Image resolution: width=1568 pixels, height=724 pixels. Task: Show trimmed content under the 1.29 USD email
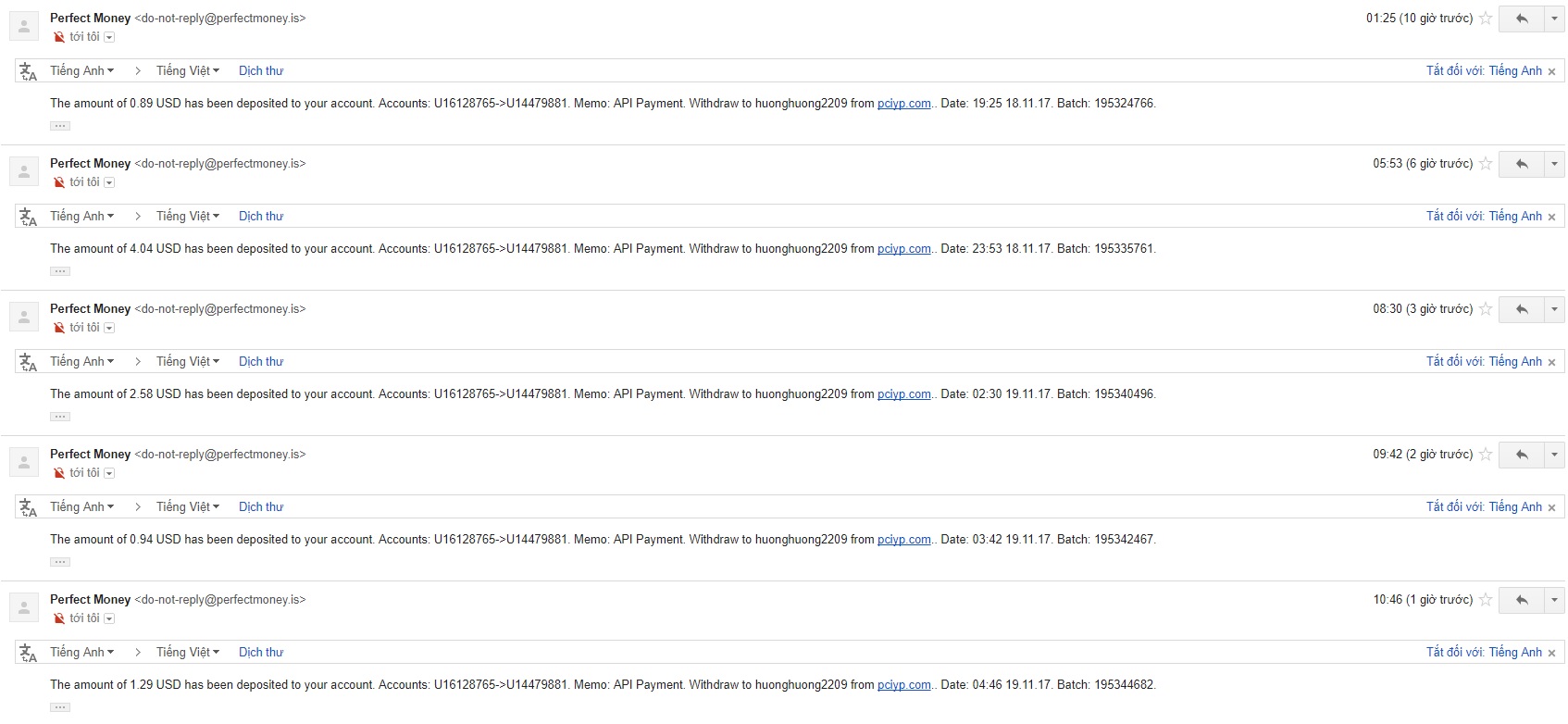coord(60,707)
